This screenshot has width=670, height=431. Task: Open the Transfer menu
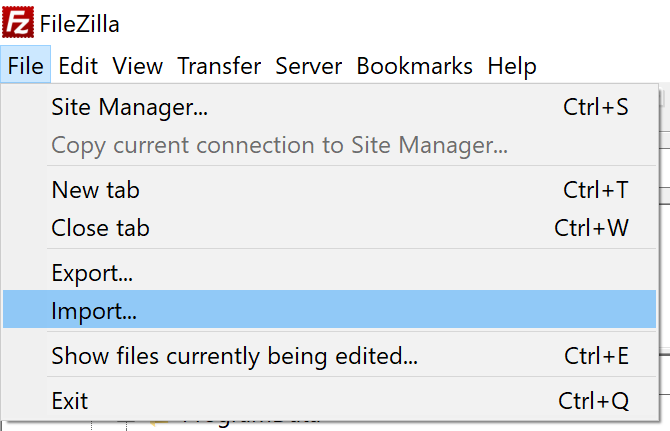tap(219, 66)
